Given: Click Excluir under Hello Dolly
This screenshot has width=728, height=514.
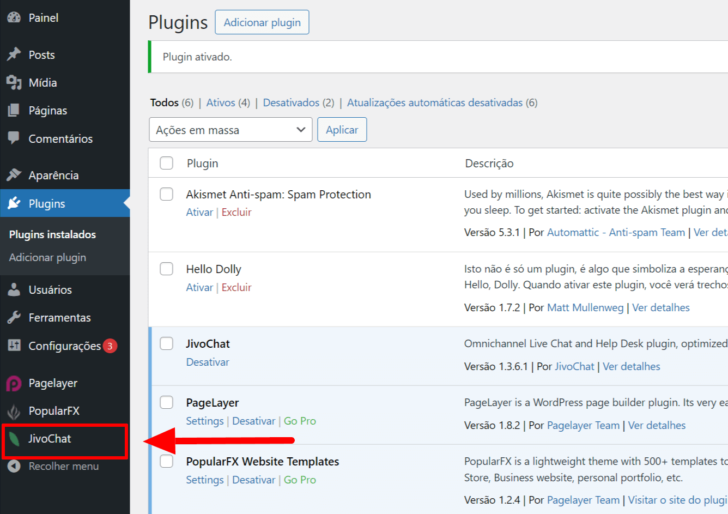Looking at the screenshot, I should click(x=236, y=287).
